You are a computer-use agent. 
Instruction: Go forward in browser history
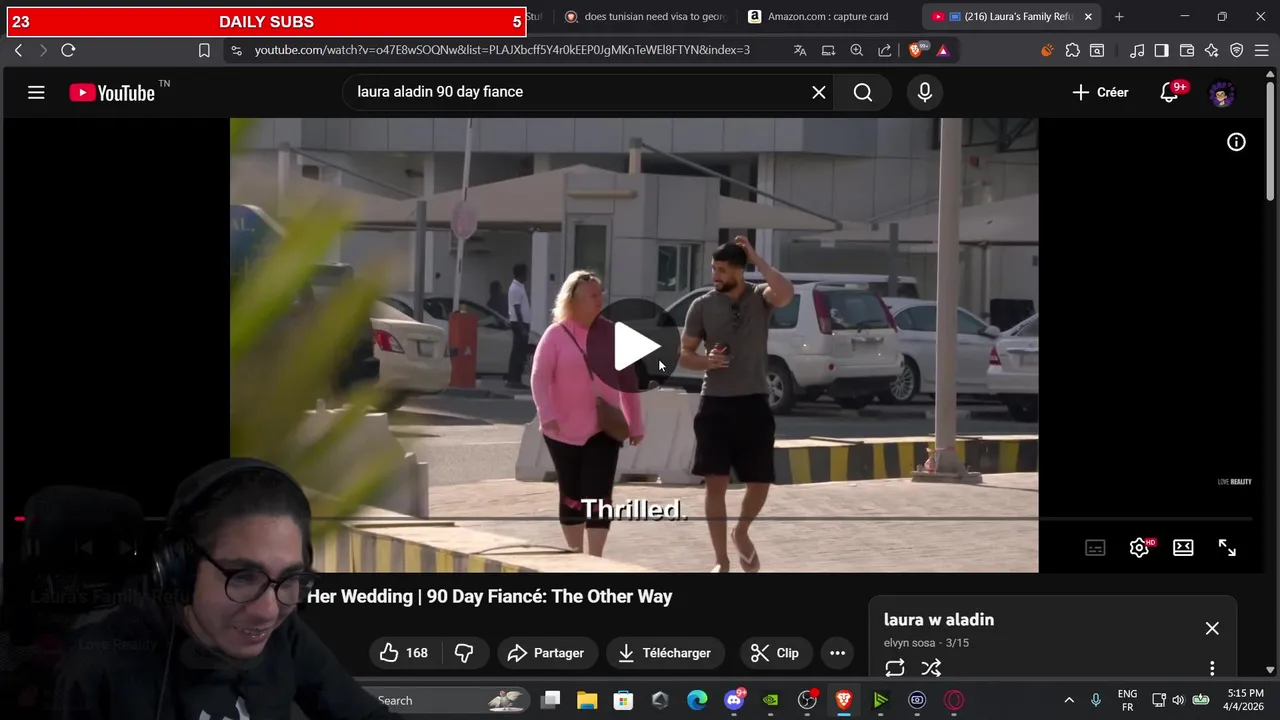(x=43, y=50)
